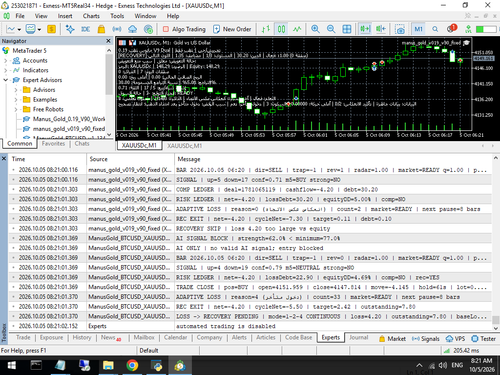500x375 pixels.
Task: Switch to Favorites tab in Navigator
Action: pos(53,144)
